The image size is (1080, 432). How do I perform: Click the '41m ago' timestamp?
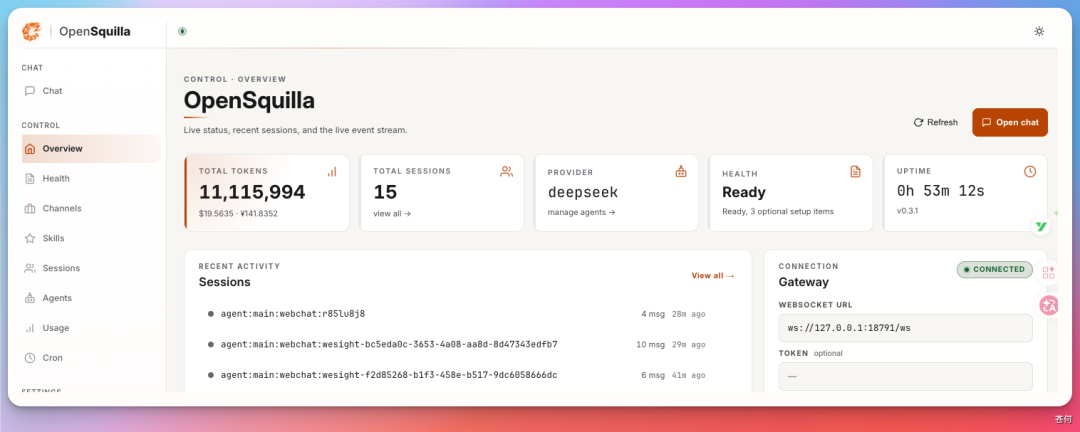[x=689, y=375]
